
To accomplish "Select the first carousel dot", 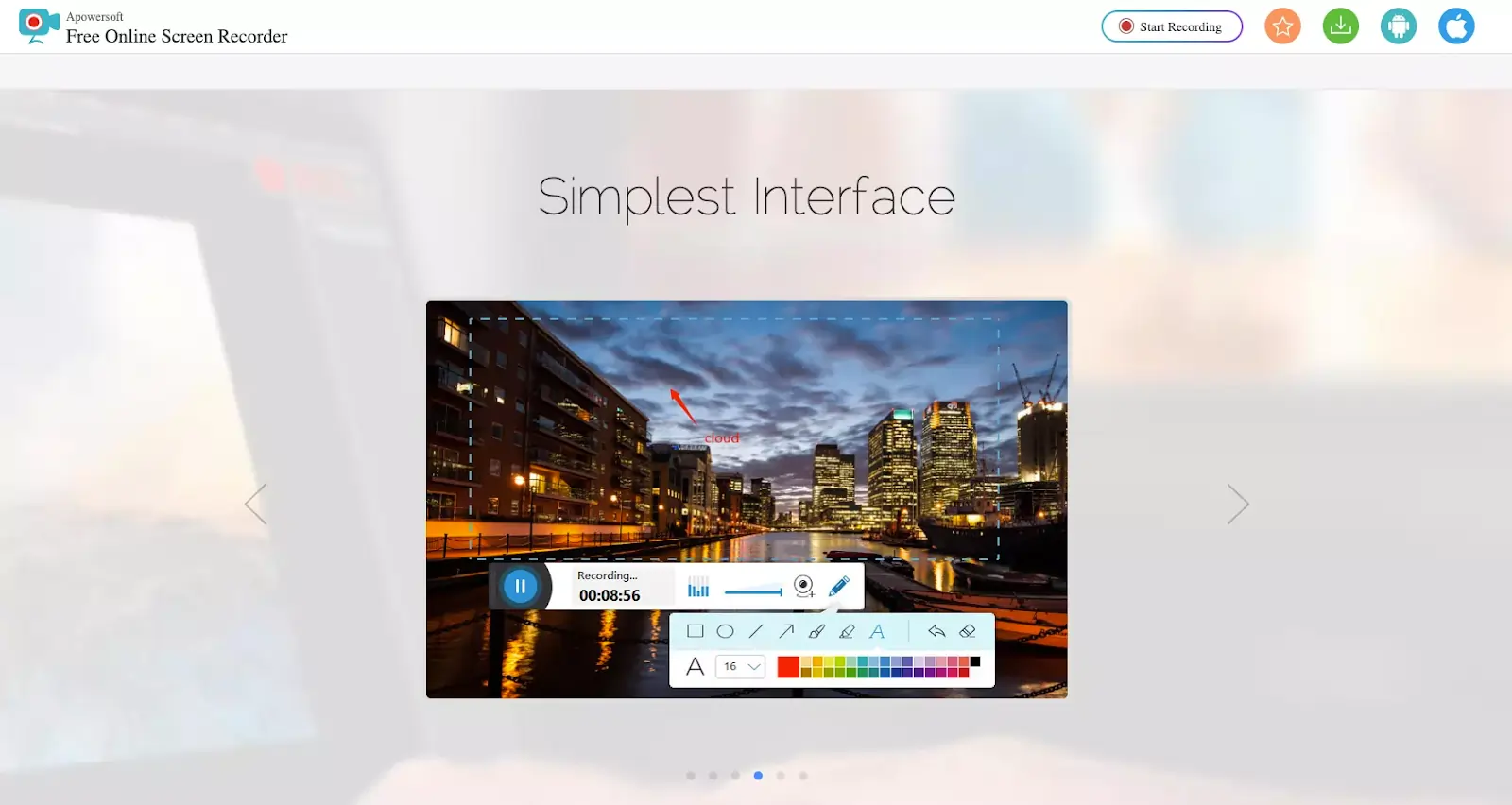I will pos(691,776).
